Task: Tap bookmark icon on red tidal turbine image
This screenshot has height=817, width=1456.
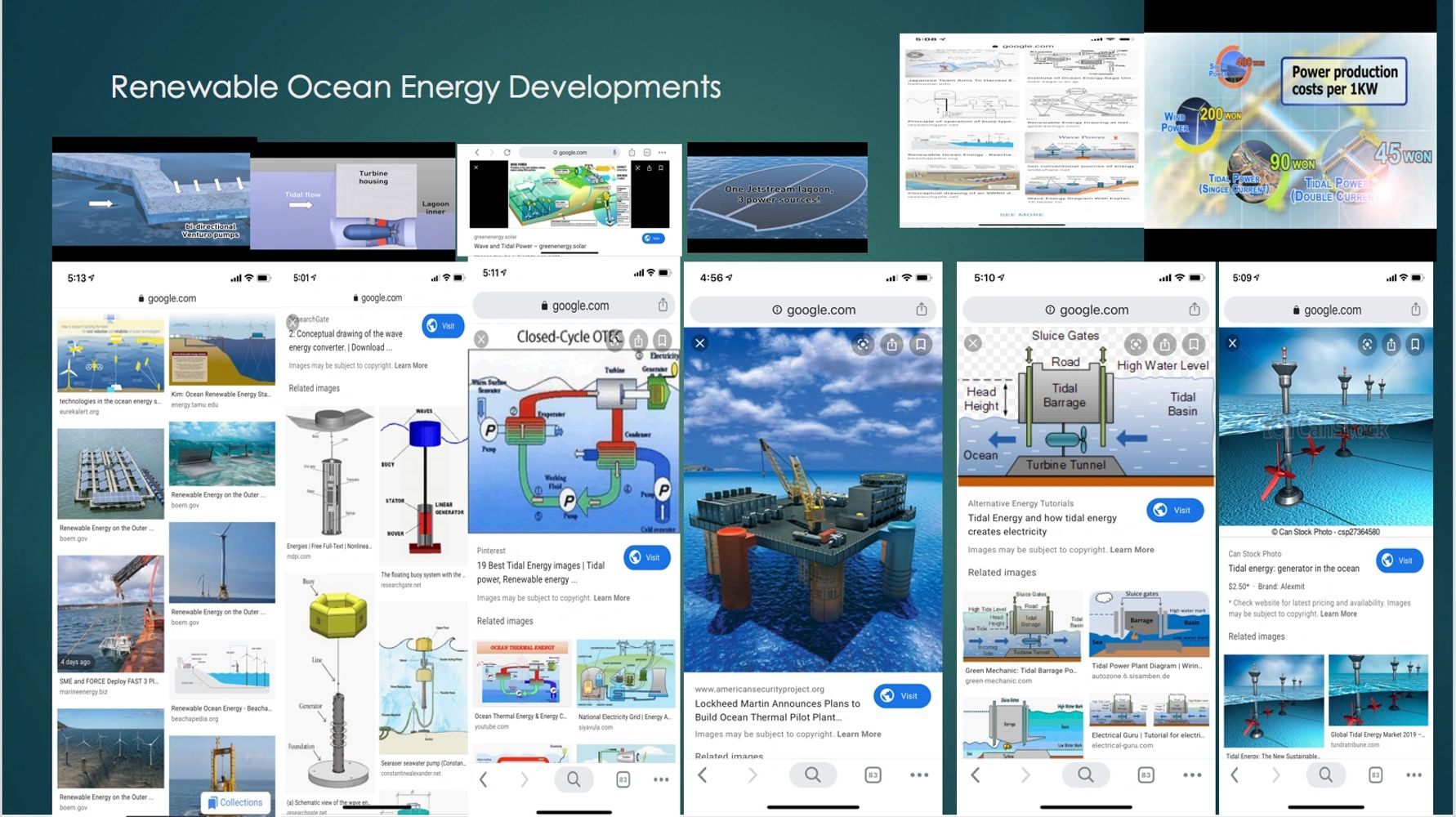Action: coord(1415,345)
